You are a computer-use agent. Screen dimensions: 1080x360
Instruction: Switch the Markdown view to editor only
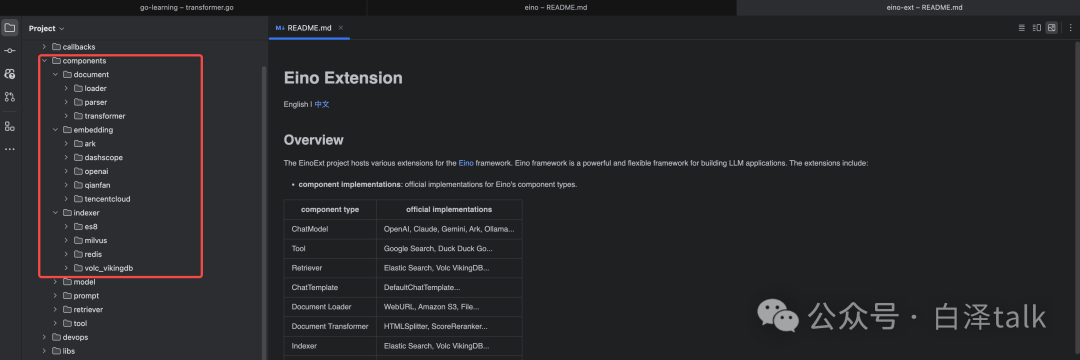click(x=1021, y=28)
